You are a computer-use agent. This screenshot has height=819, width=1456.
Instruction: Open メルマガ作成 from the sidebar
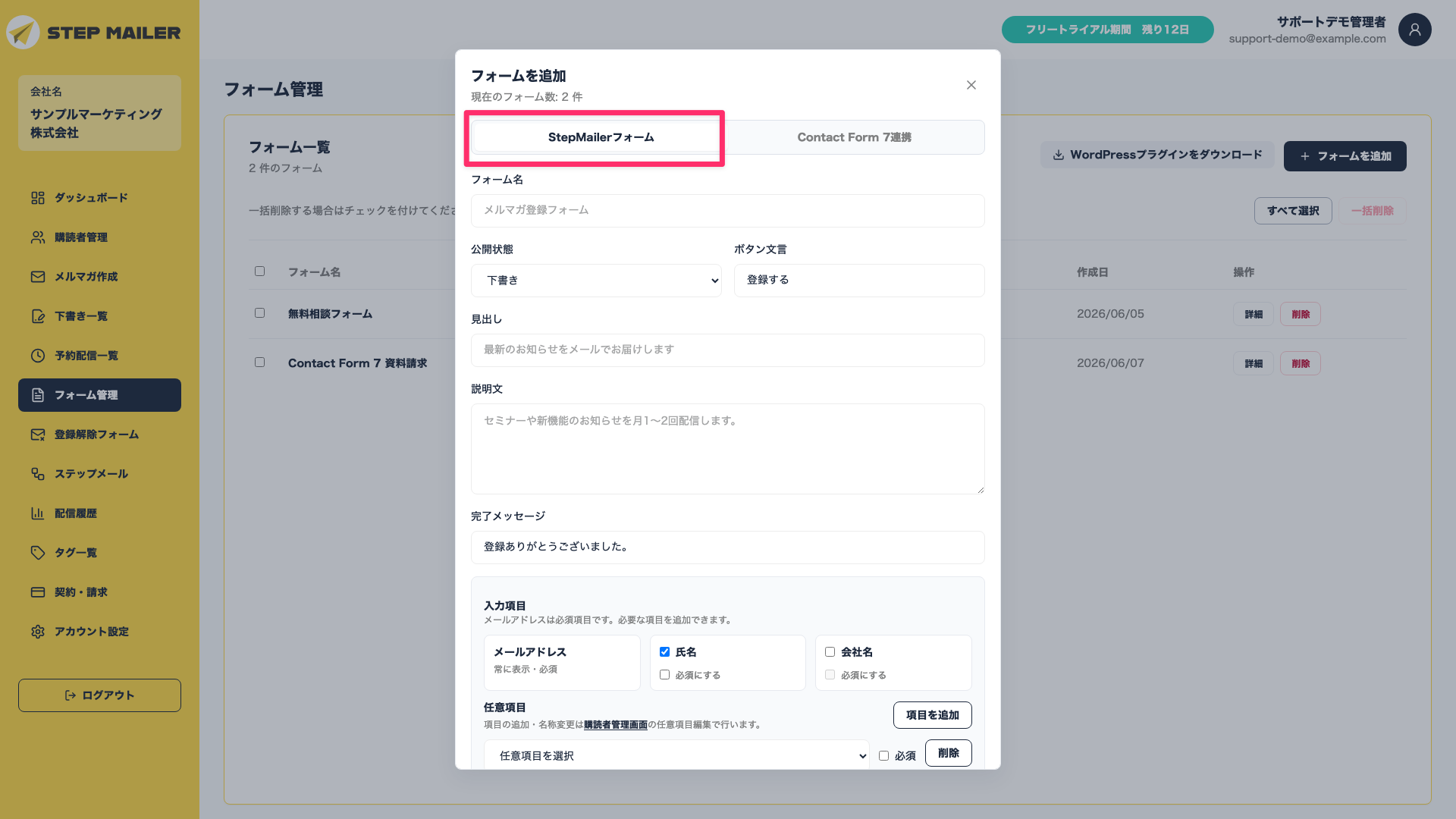(99, 277)
